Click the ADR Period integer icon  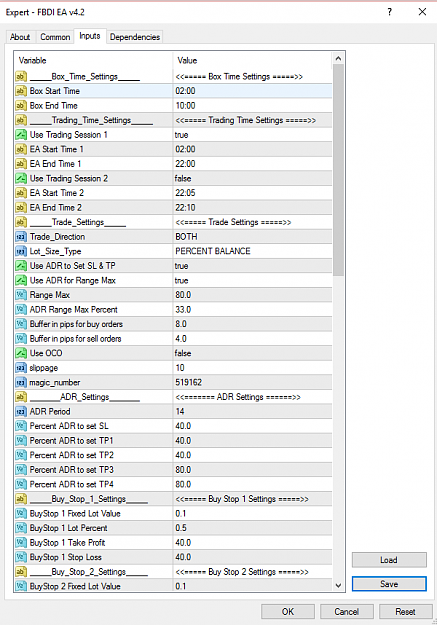point(21,411)
